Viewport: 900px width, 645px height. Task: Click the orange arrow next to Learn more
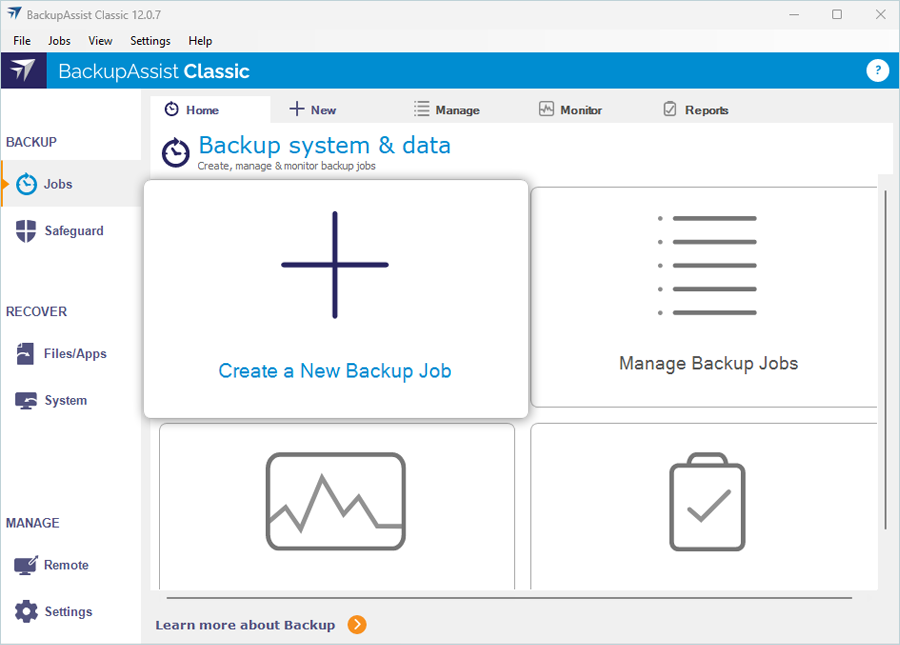pyautogui.click(x=357, y=624)
